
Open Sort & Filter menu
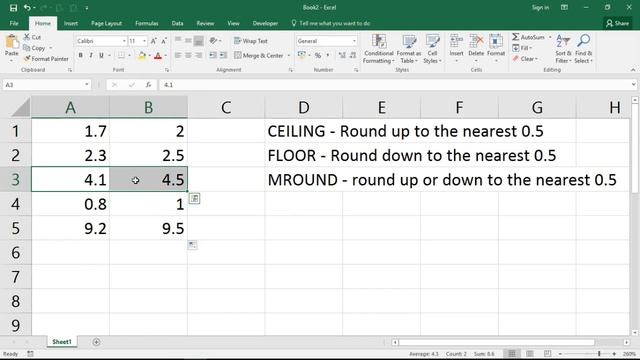563,49
